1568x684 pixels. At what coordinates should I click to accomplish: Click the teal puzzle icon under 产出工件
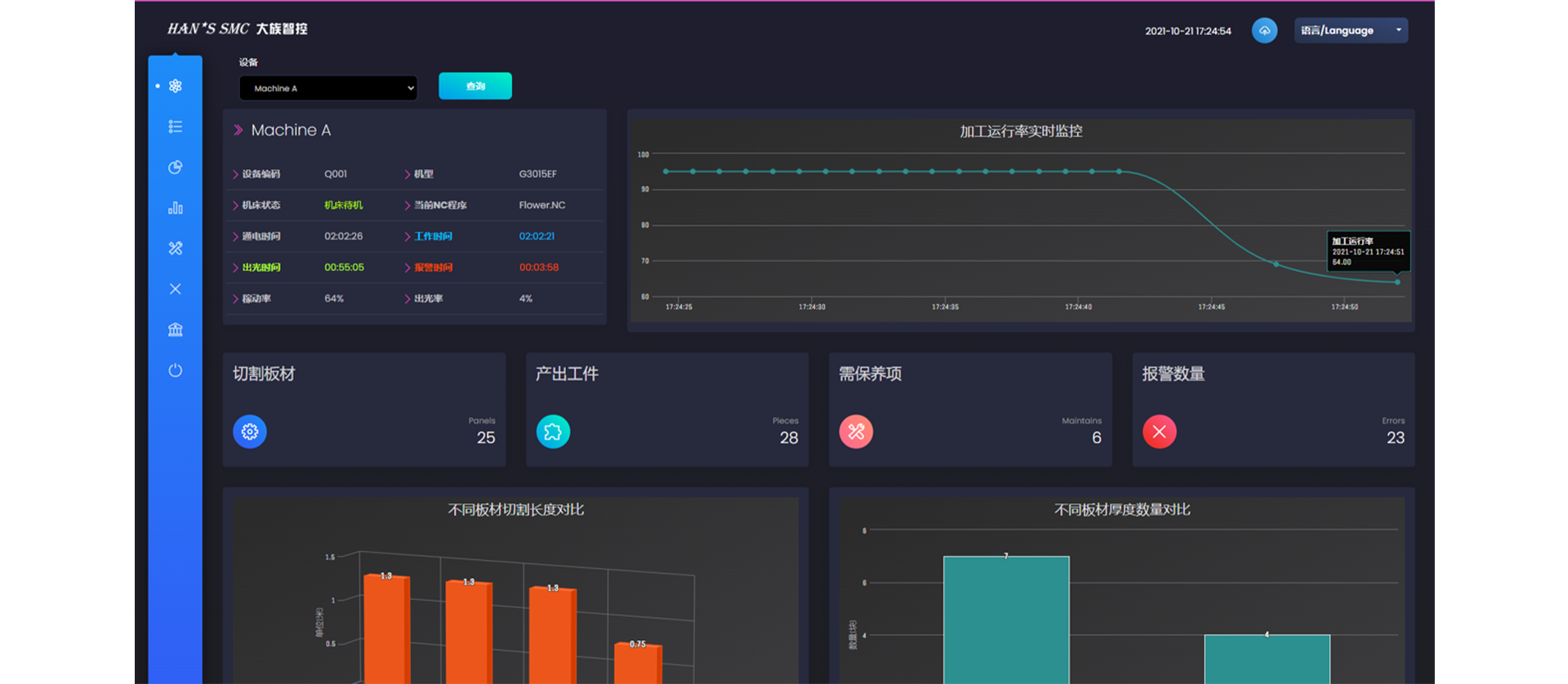(553, 432)
